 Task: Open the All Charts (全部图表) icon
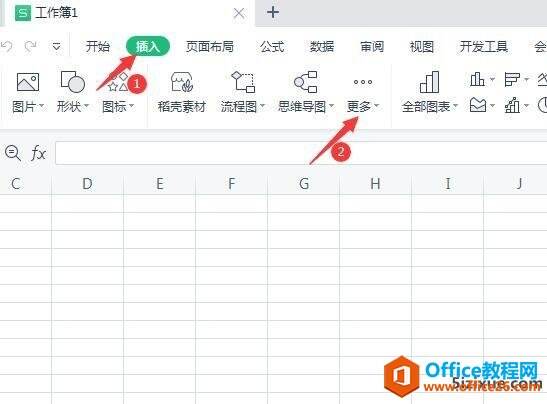(429, 82)
